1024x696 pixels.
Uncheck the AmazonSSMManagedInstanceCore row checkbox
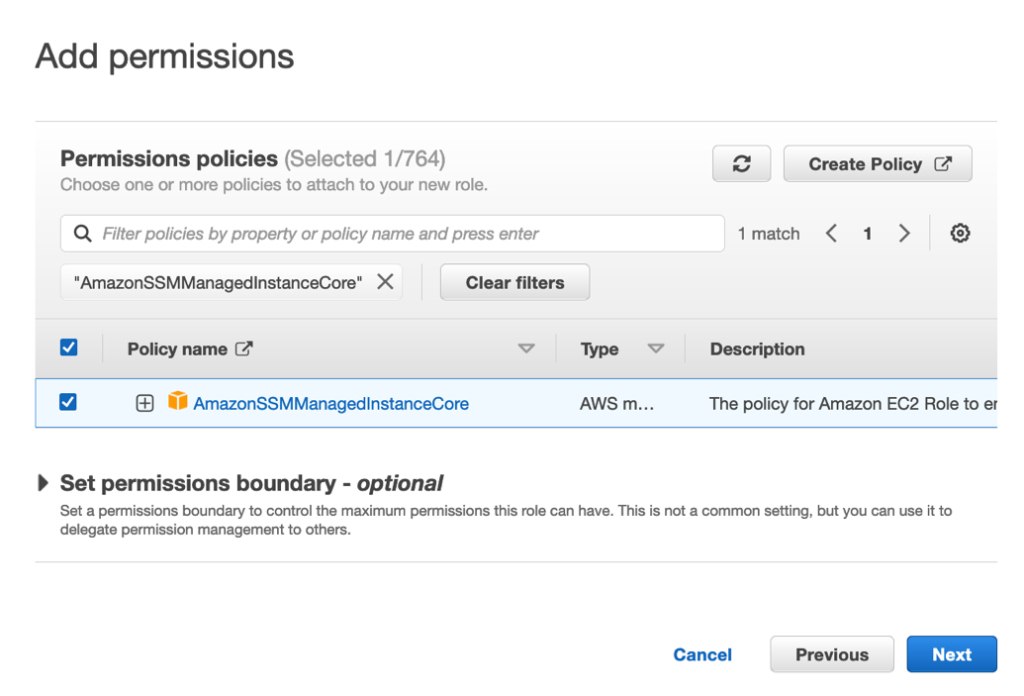(69, 403)
